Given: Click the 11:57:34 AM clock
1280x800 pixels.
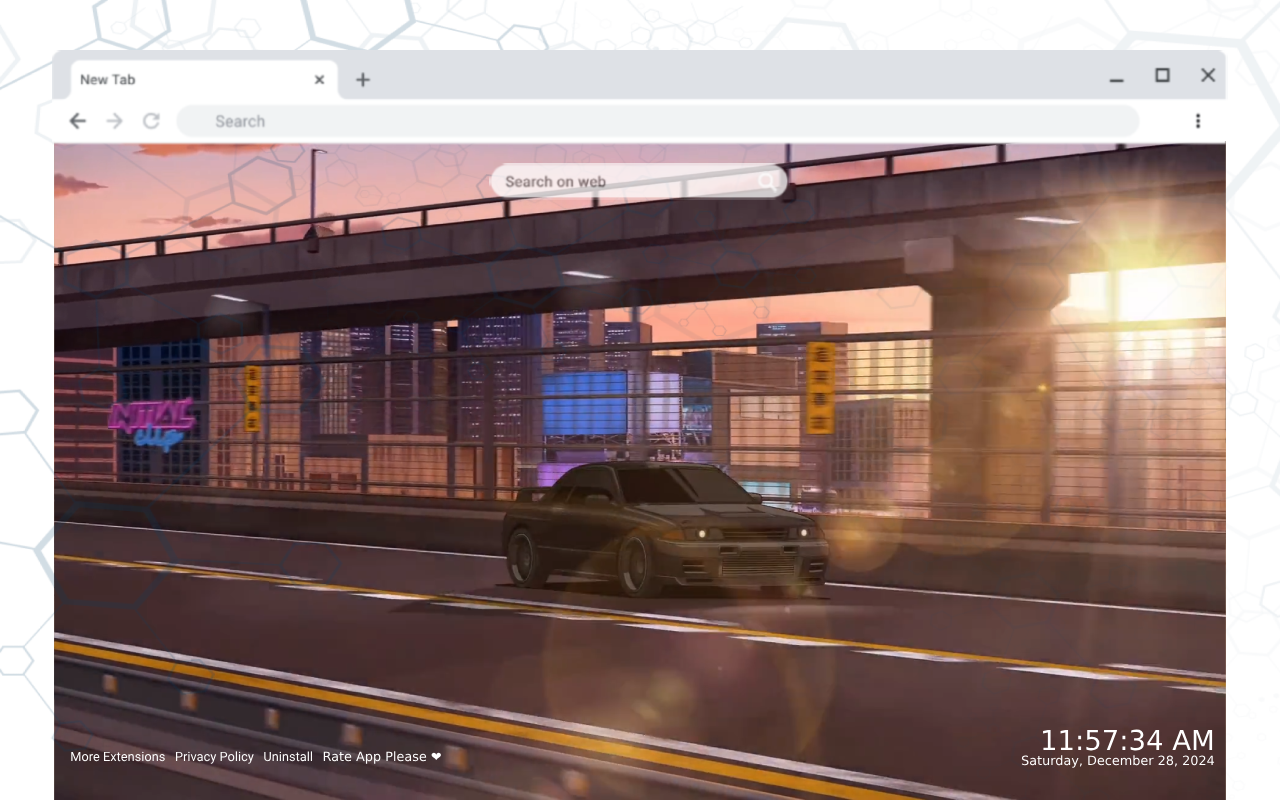Looking at the screenshot, I should point(1127,740).
